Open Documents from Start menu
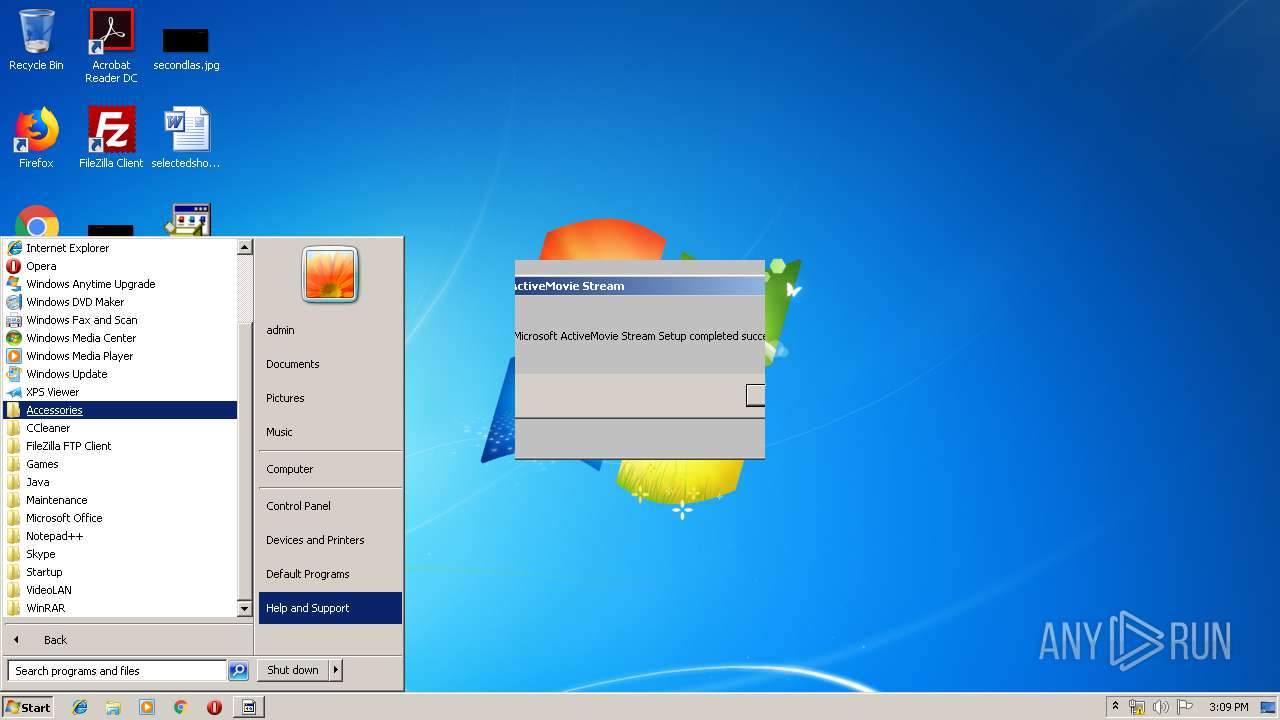 pyautogui.click(x=330, y=364)
